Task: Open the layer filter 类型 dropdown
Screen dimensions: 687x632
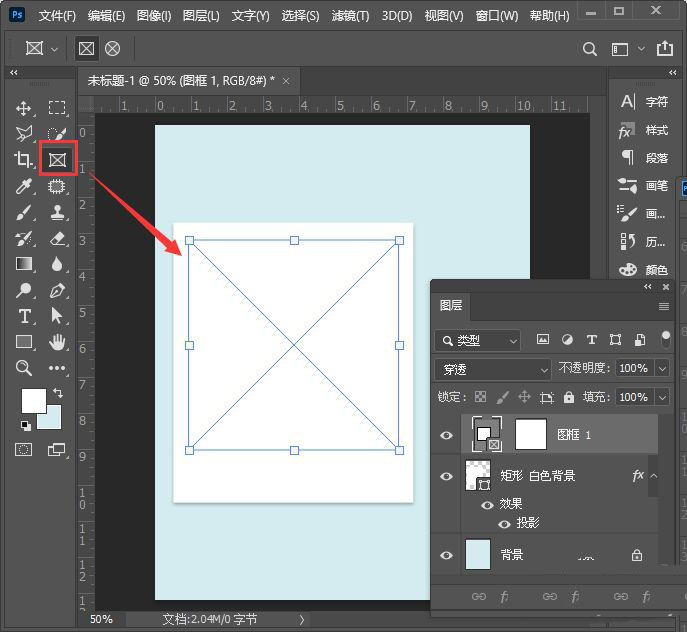Action: tap(478, 340)
